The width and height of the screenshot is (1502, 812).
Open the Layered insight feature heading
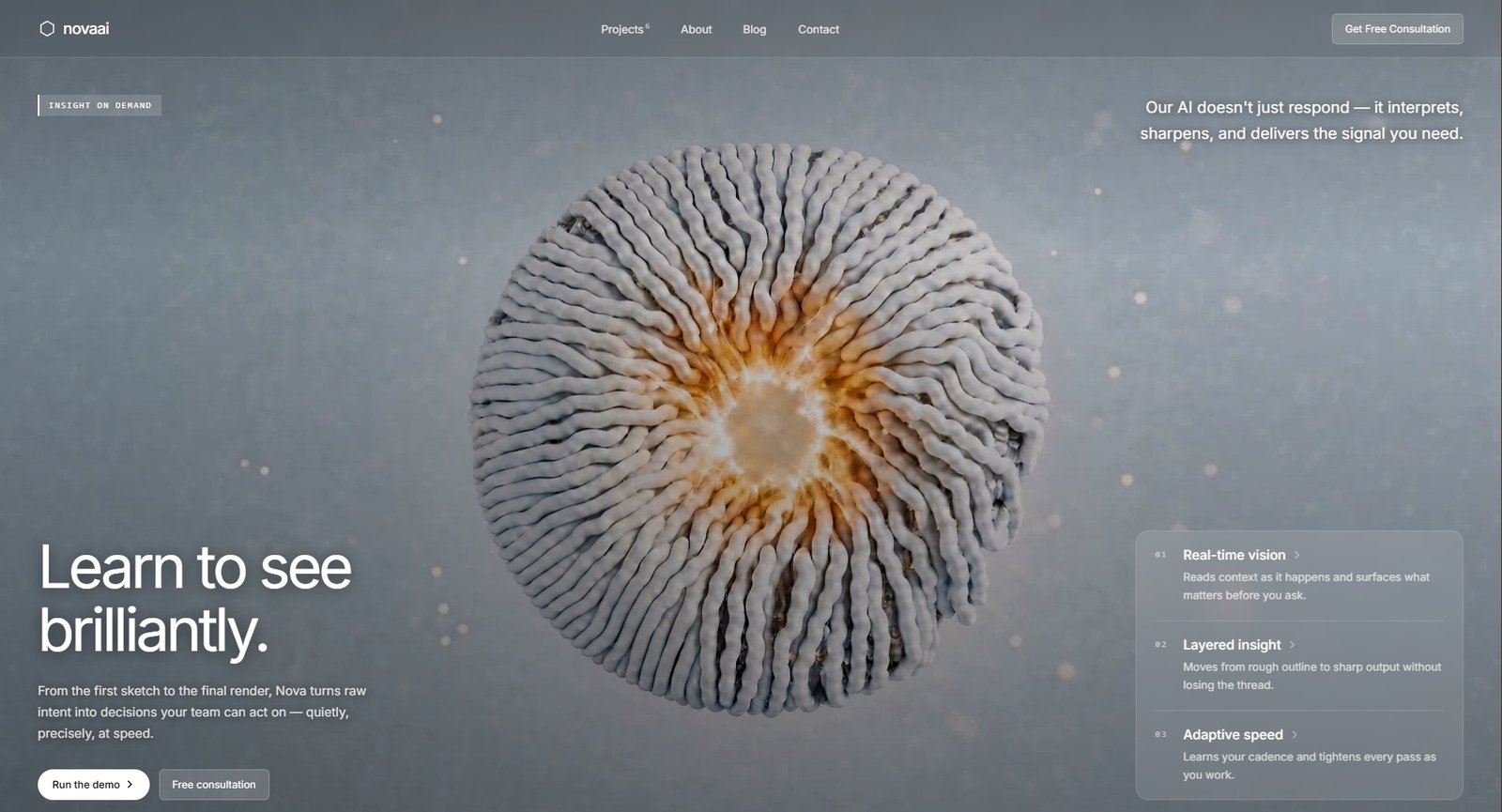(1232, 645)
